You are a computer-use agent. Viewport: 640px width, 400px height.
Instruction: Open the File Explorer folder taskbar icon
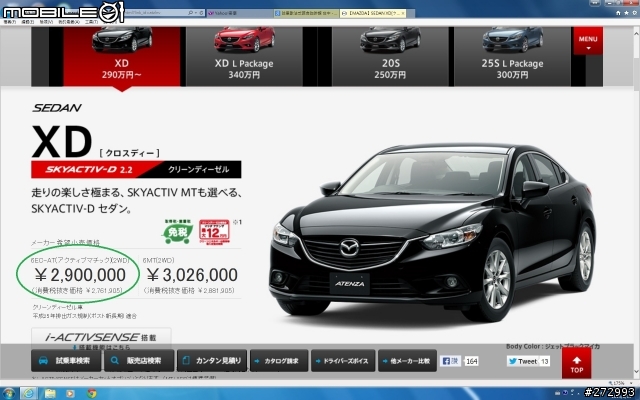click(x=50, y=393)
